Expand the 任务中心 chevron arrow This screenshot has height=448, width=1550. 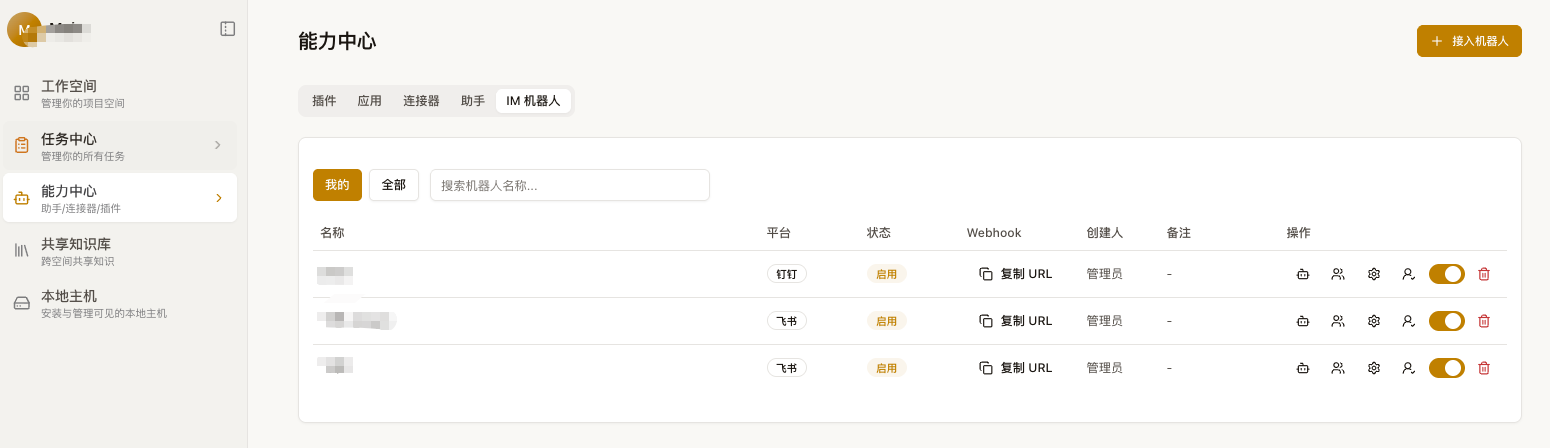[217, 145]
